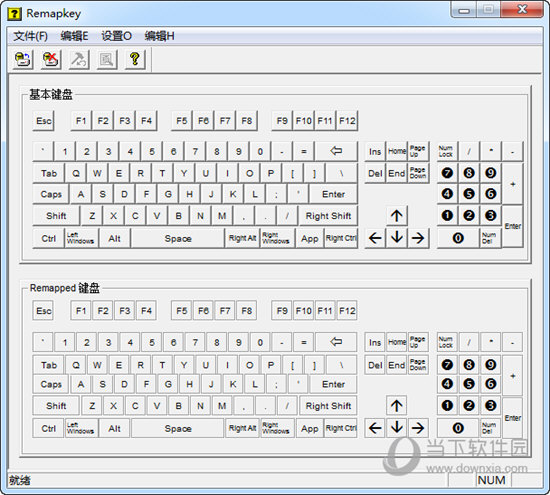Click F5 key on the Remapped keyboard

tap(182, 311)
